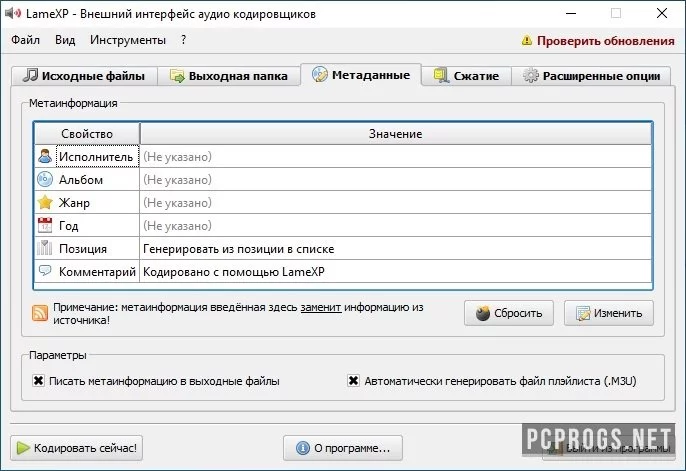Click the compression icon on Сжатие tab
The image size is (686, 471).
(441, 76)
